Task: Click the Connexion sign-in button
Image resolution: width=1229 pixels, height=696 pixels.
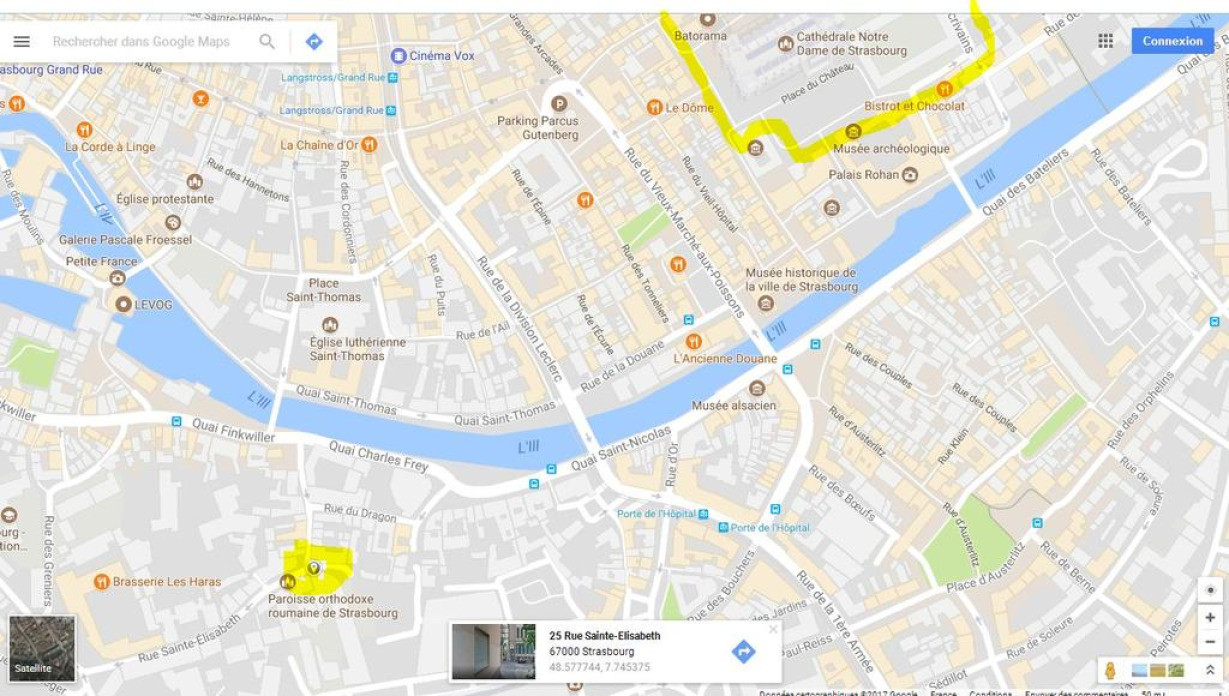Action: tap(1173, 41)
